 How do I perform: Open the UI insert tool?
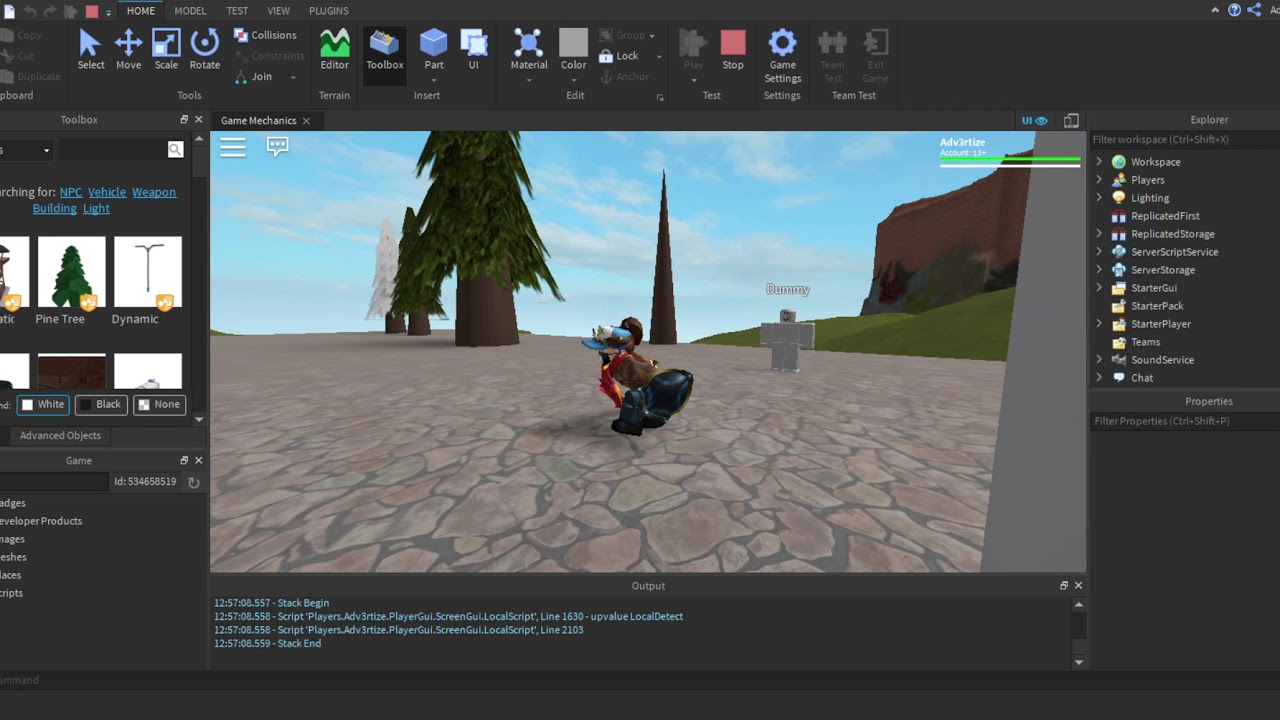point(473,50)
